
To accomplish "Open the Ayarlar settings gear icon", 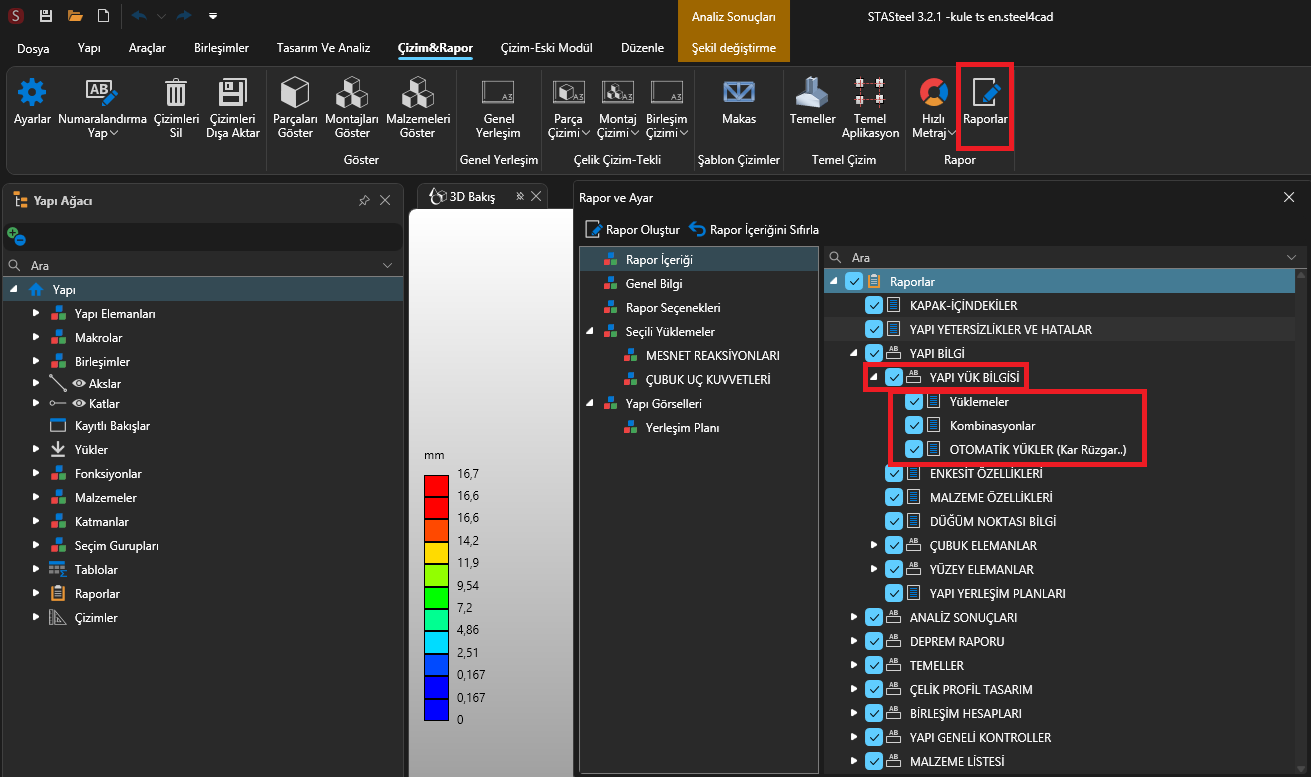I will (32, 94).
